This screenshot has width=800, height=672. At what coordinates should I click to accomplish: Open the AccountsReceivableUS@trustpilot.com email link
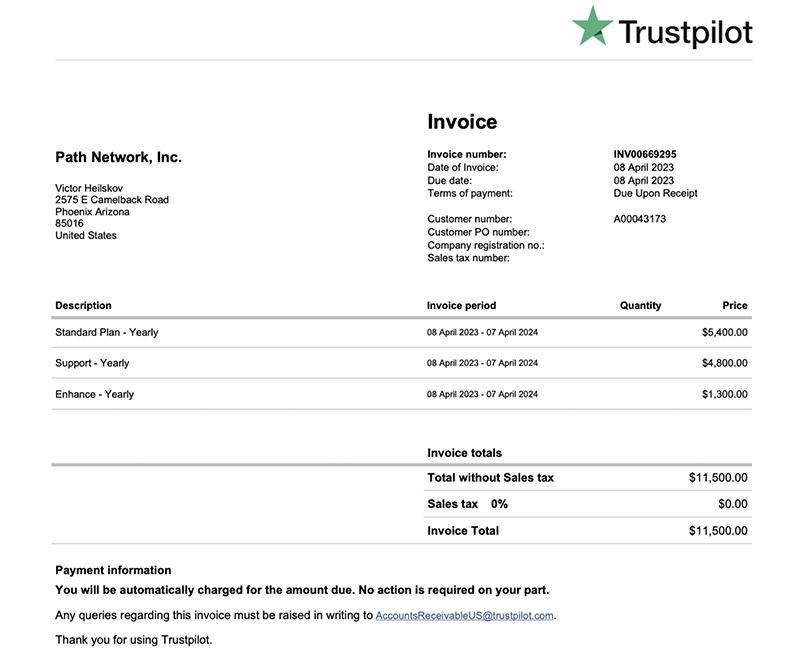pos(464,615)
